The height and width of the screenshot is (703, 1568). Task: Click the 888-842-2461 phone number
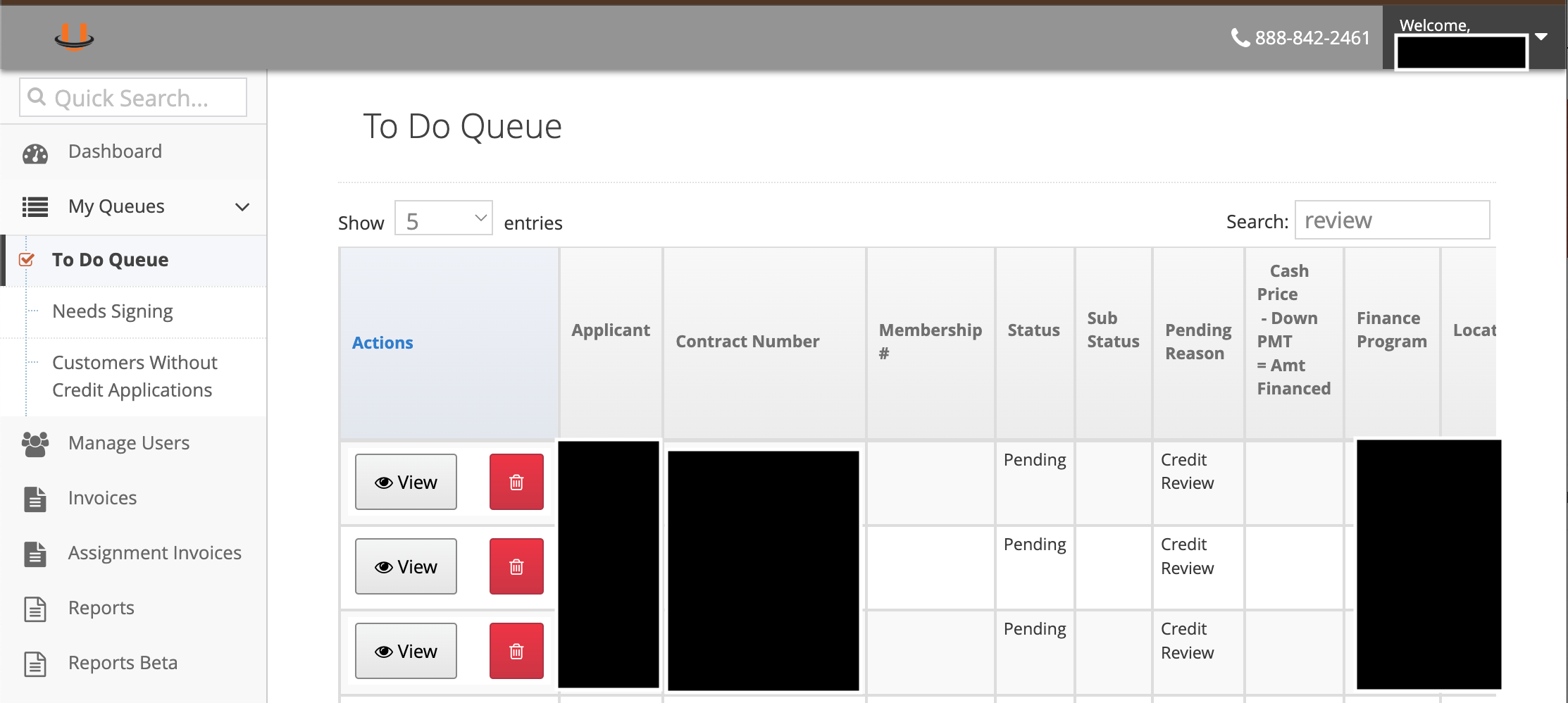tap(1312, 37)
